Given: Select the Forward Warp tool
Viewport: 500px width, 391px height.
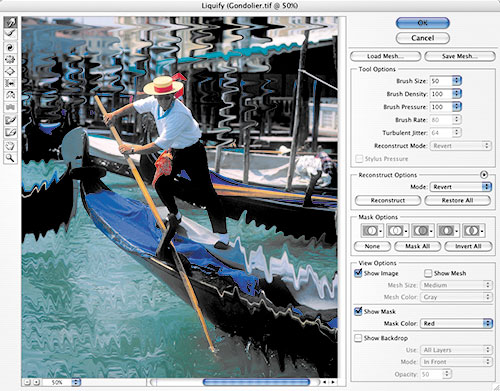Looking at the screenshot, I should pyautogui.click(x=10, y=22).
